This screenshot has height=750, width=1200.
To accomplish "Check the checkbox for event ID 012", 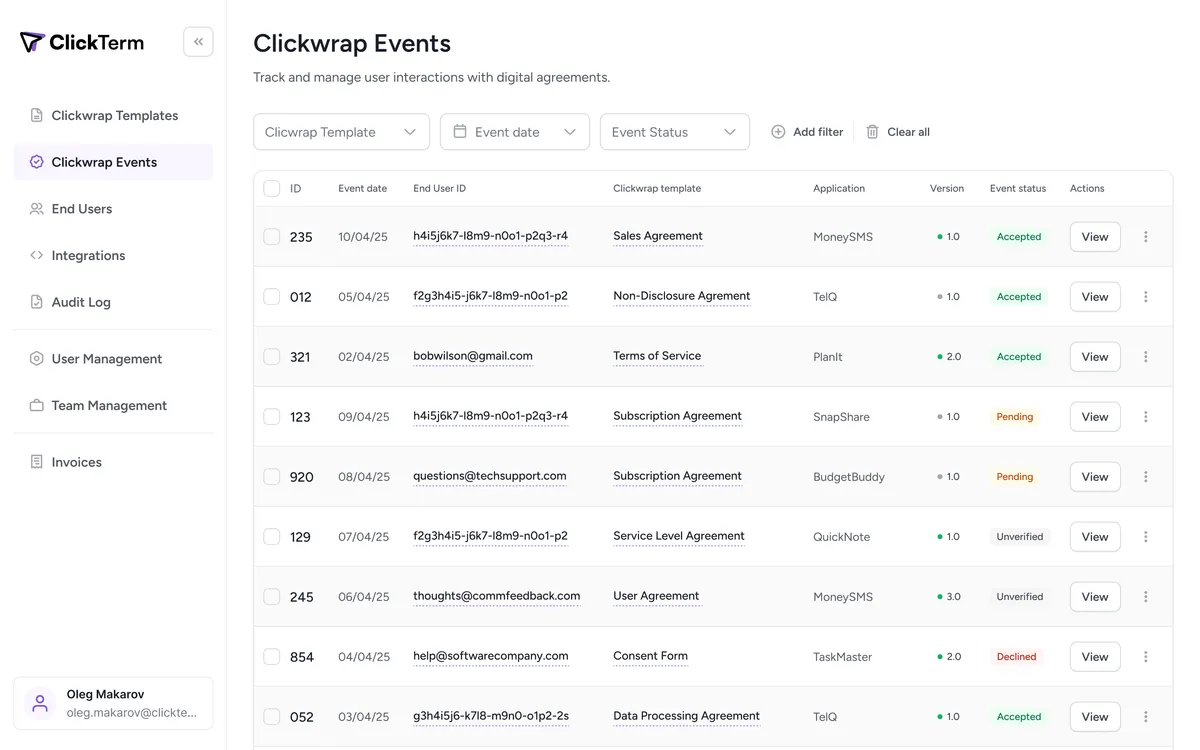I will click(272, 297).
